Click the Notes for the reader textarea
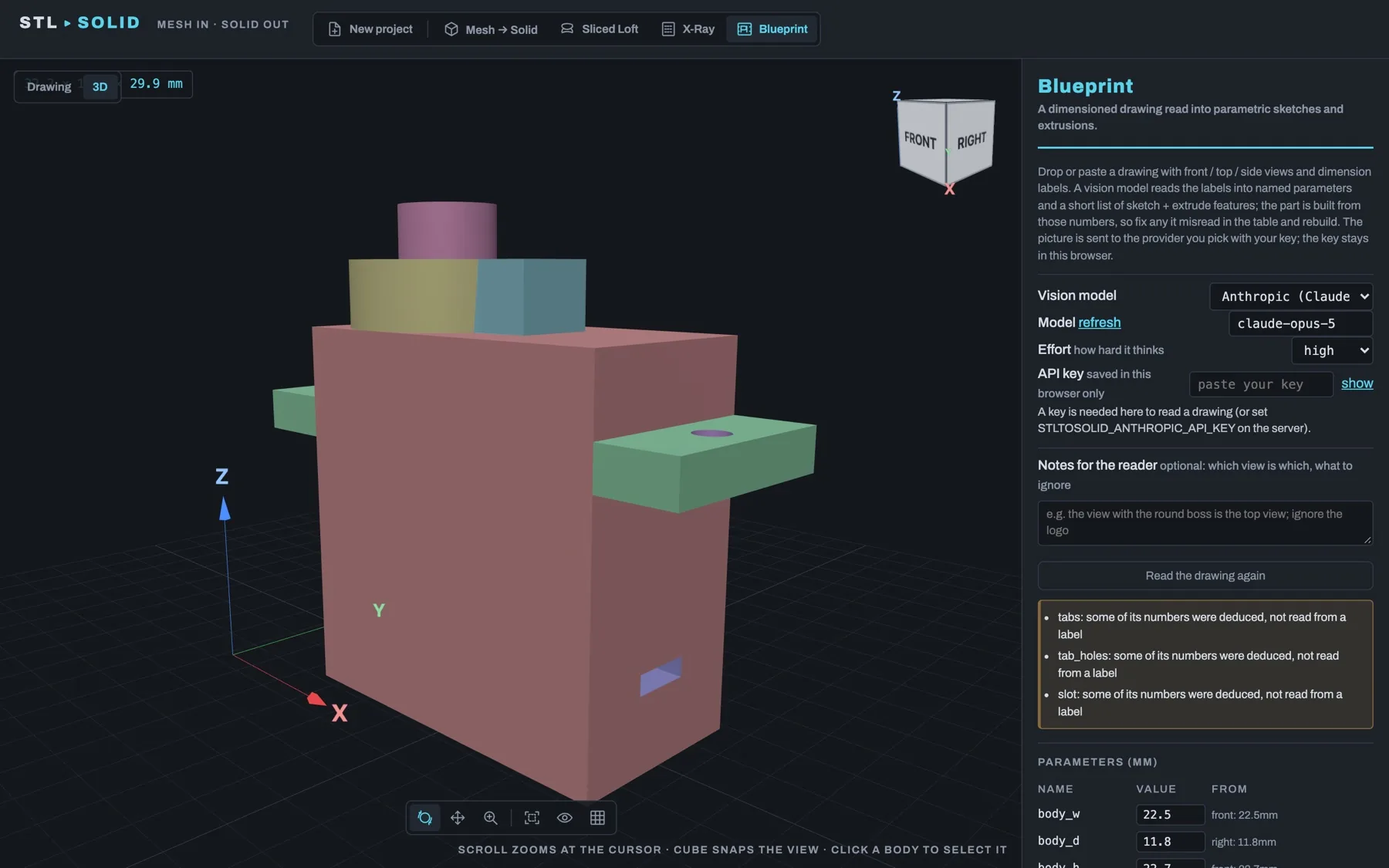 pyautogui.click(x=1205, y=523)
